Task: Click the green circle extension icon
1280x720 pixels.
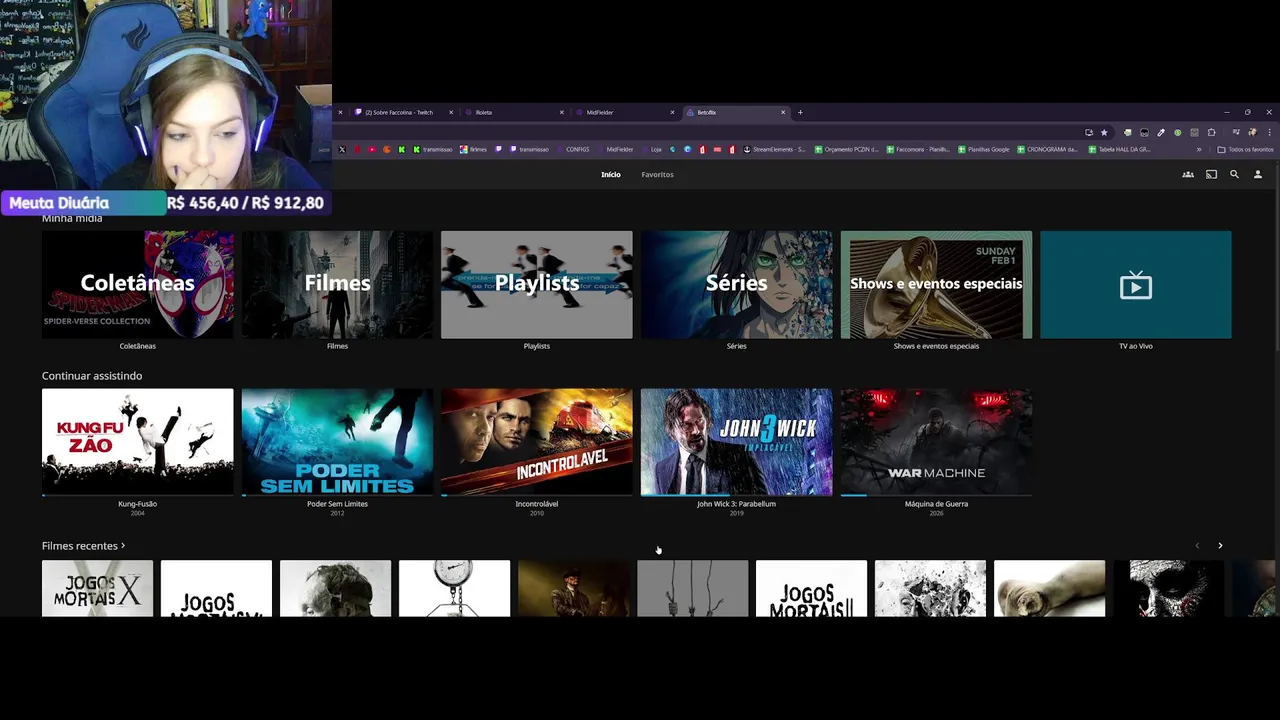Action: pos(1178,132)
